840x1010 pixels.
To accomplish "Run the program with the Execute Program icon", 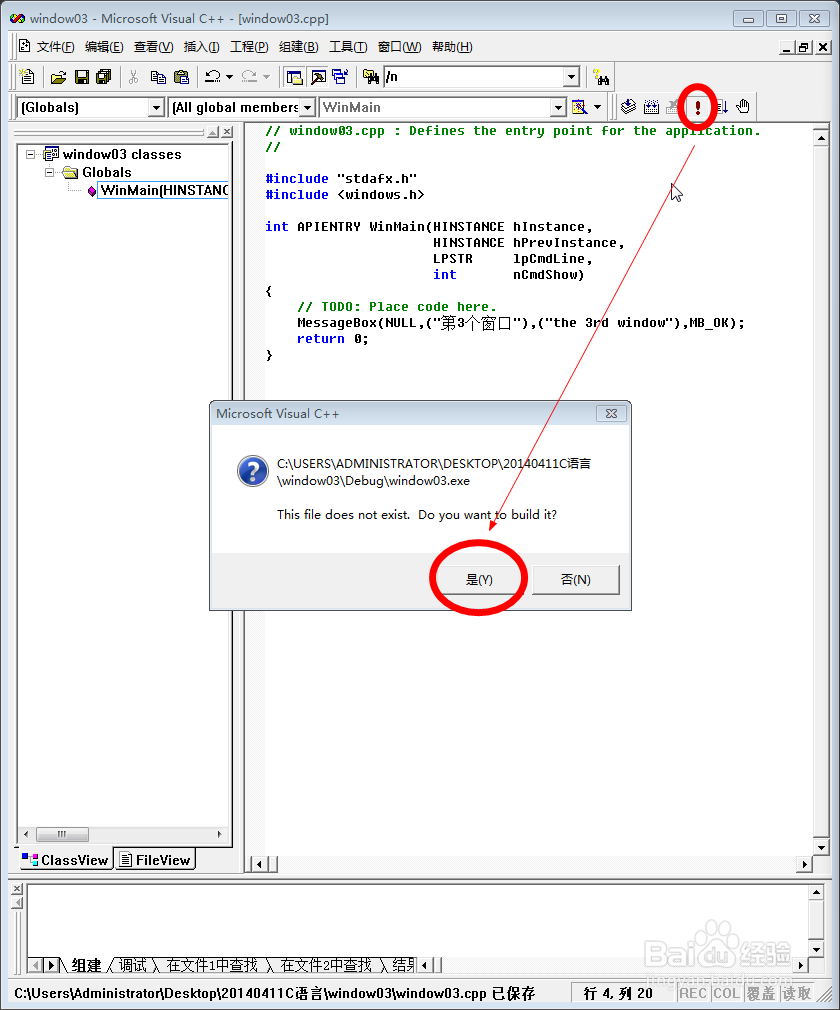I will pyautogui.click(x=697, y=107).
